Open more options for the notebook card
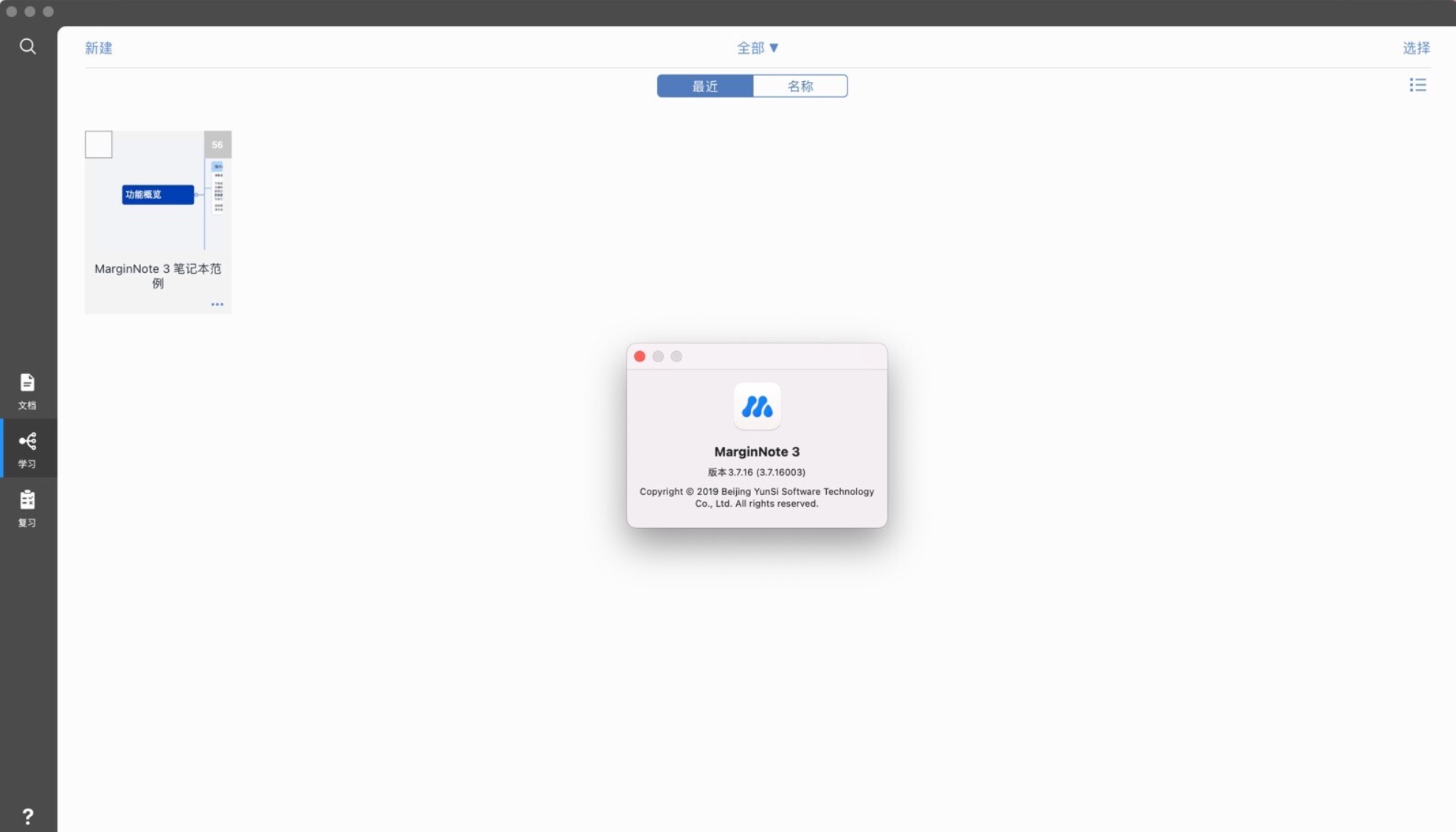Screen dimensions: 1456x832 point(217,304)
